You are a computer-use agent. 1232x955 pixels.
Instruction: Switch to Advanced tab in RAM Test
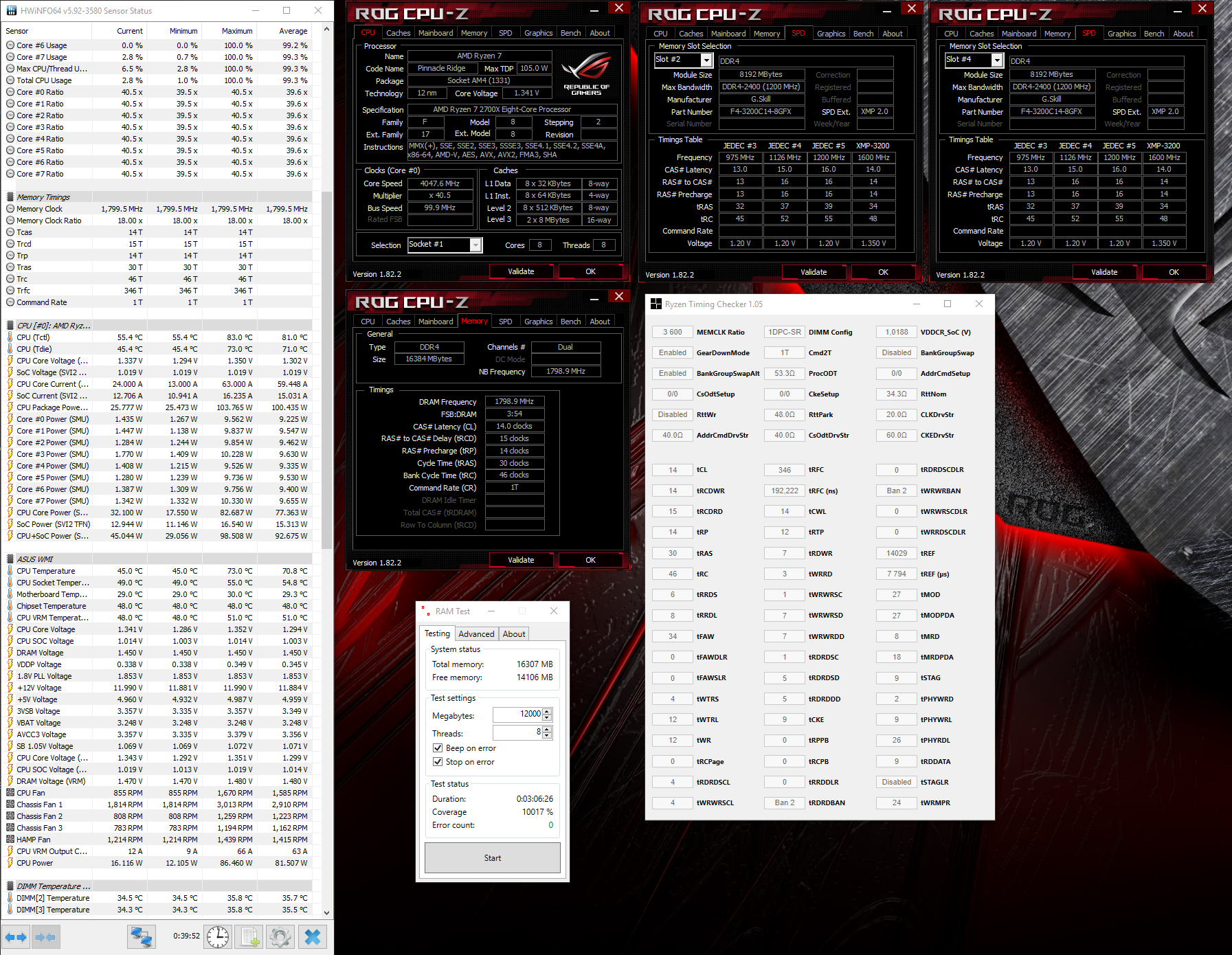(476, 634)
